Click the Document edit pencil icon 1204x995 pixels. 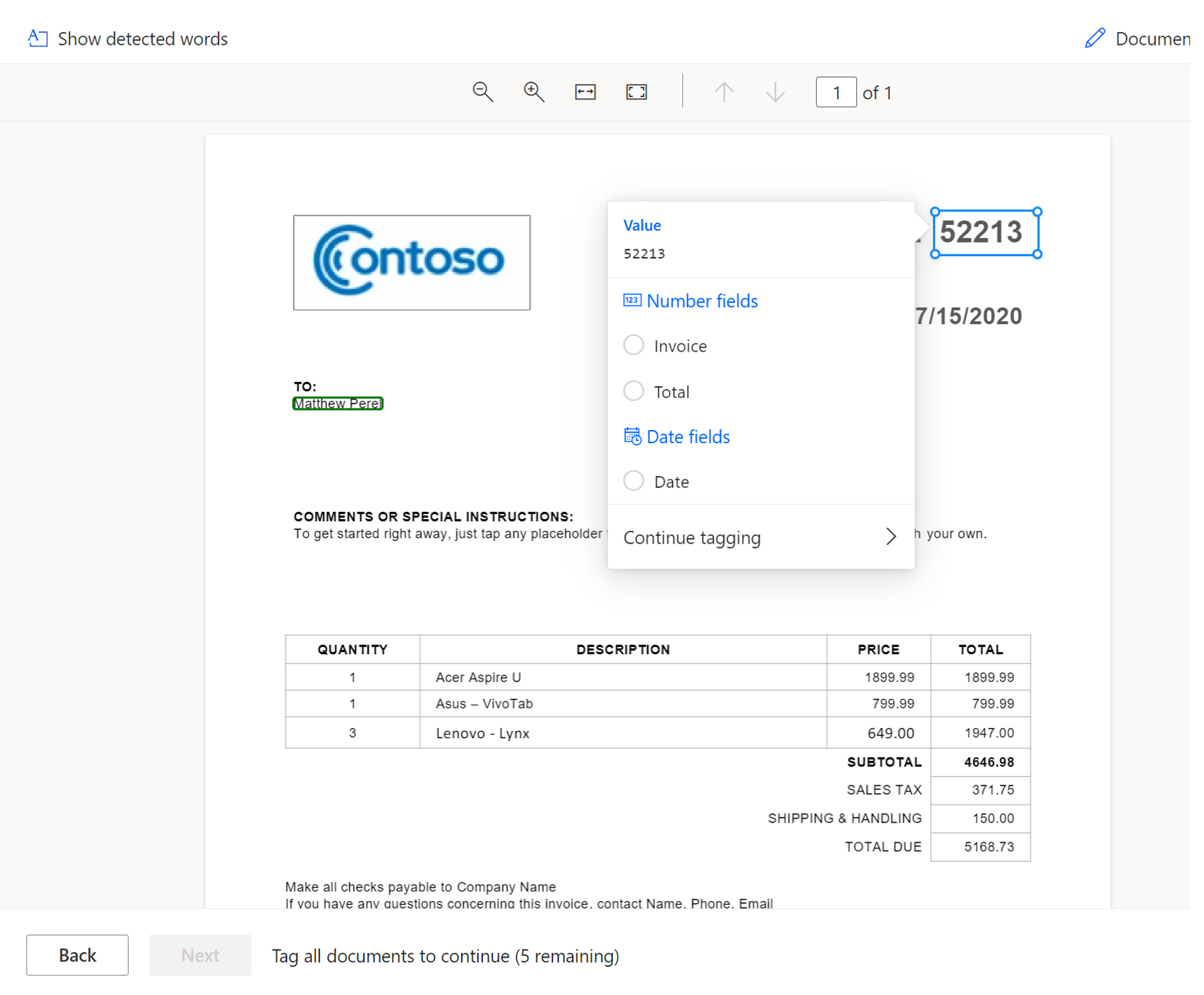tap(1095, 38)
